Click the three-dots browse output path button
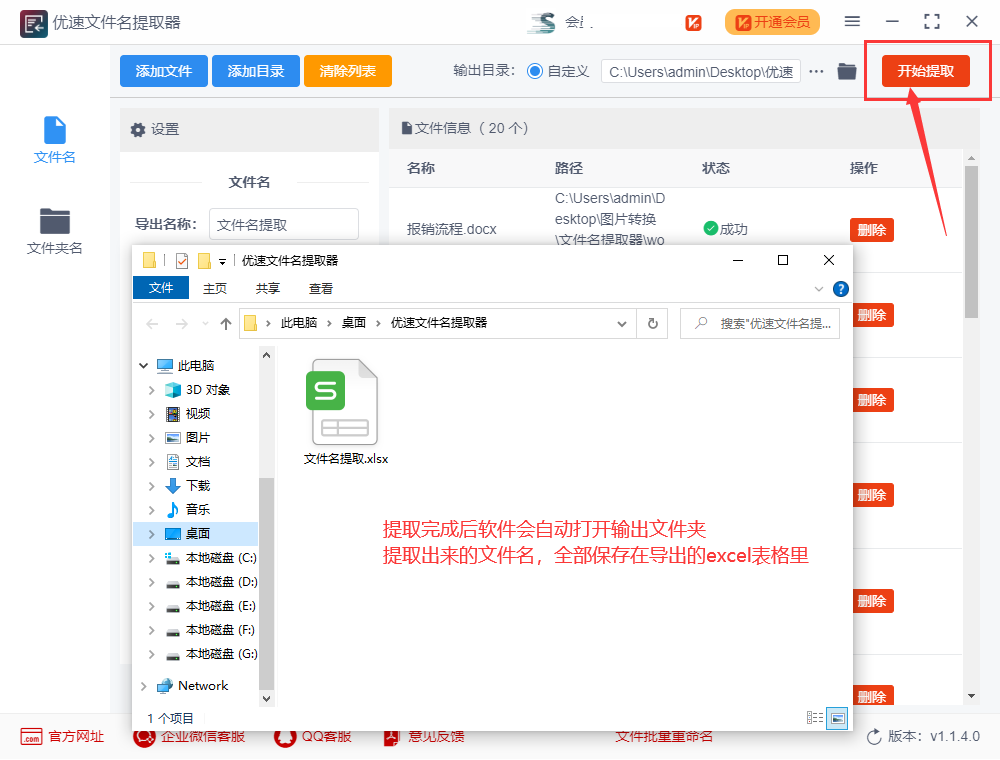The image size is (1000, 760). point(816,71)
